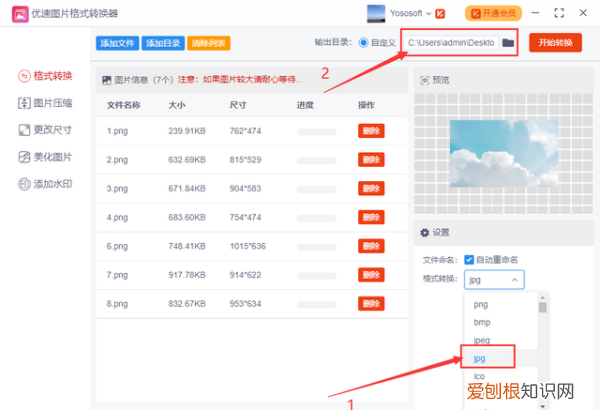Toggle the 自动重命名 checkbox
The width and height of the screenshot is (600, 410).
tap(469, 260)
